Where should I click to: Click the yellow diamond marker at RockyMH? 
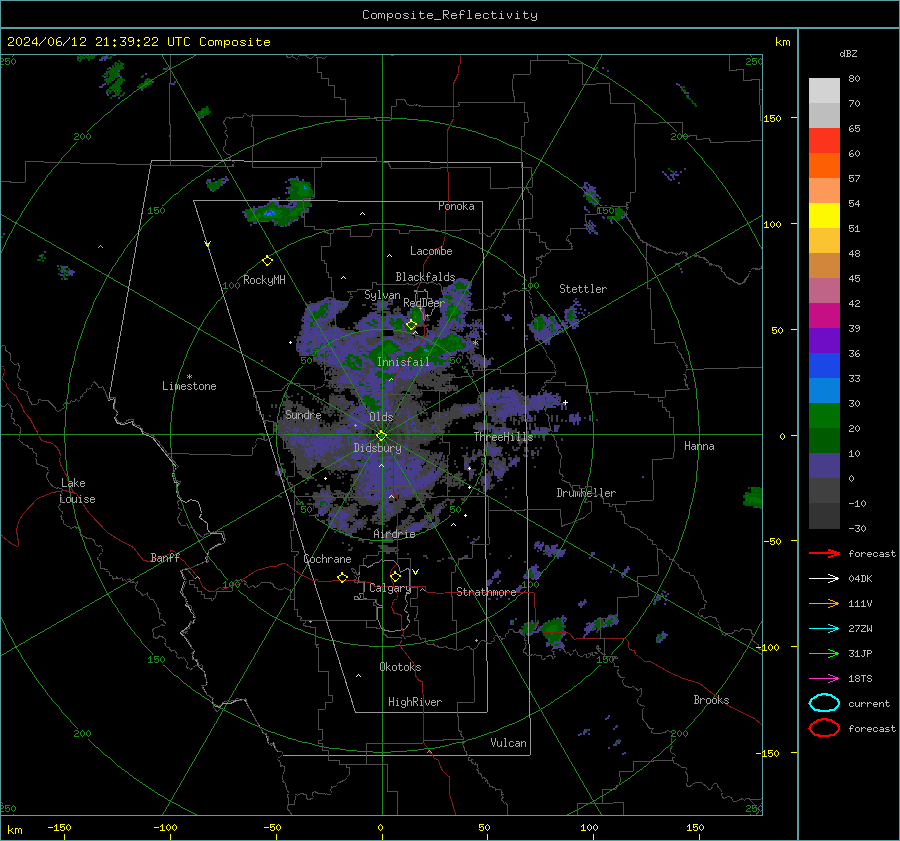point(267,261)
